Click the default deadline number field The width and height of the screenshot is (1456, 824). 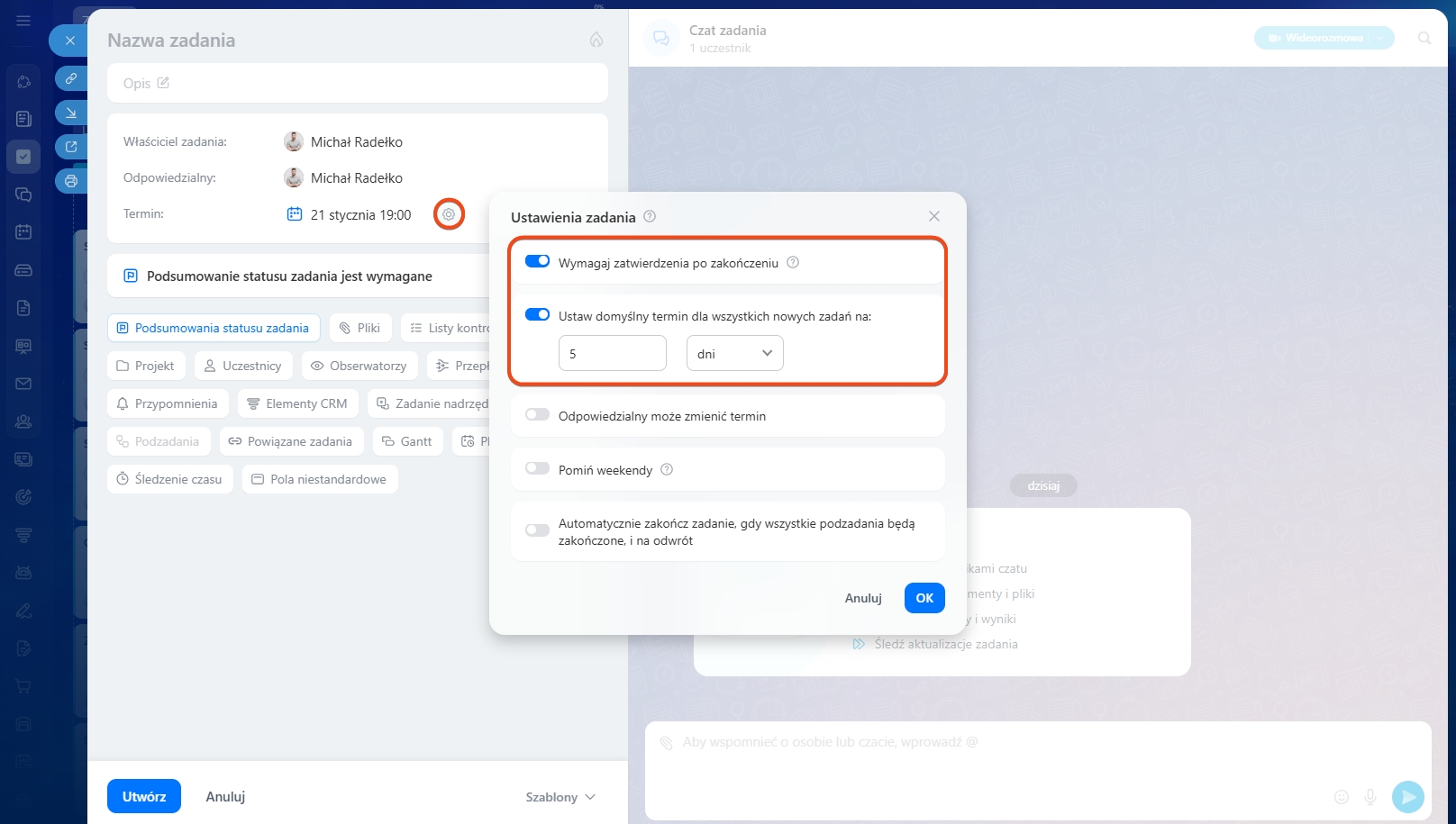pyautogui.click(x=612, y=353)
